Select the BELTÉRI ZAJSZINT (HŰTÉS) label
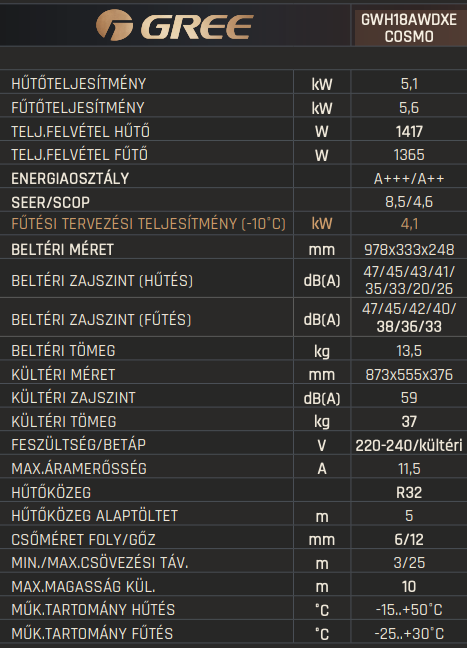The image size is (467, 648). coord(102,281)
